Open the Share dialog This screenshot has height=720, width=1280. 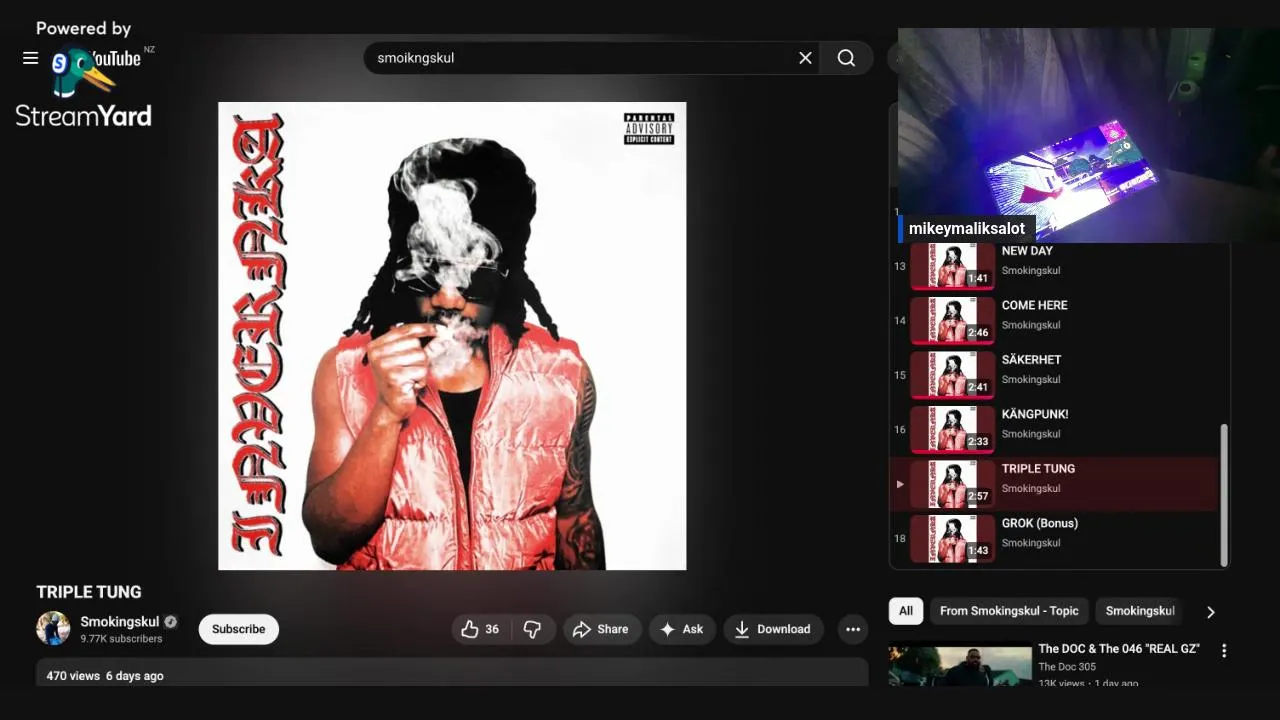[601, 629]
